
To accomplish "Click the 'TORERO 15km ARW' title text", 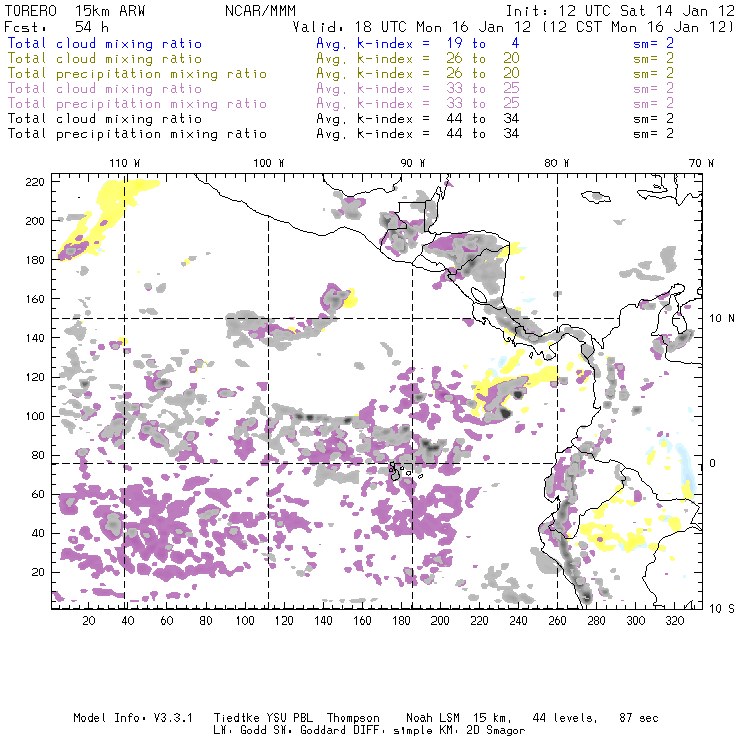I will 75,10.
